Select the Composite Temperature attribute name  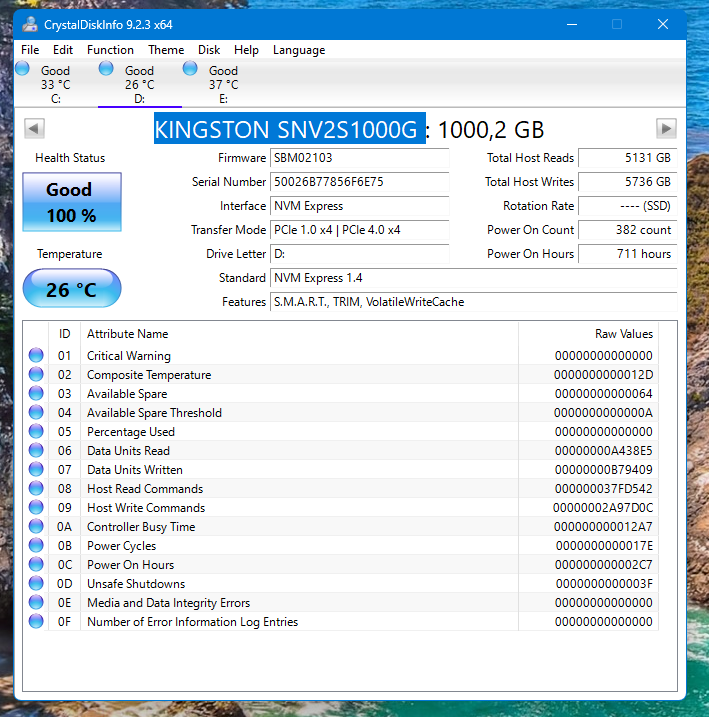click(149, 375)
